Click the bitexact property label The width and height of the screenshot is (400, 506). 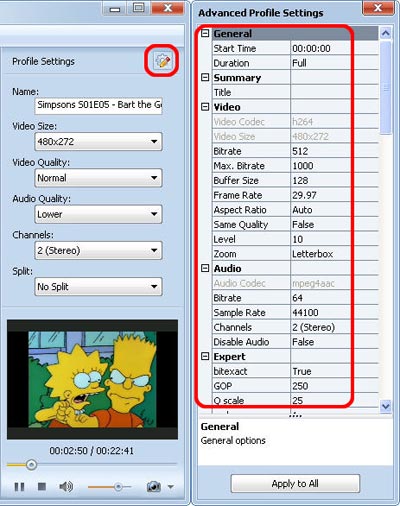point(230,371)
